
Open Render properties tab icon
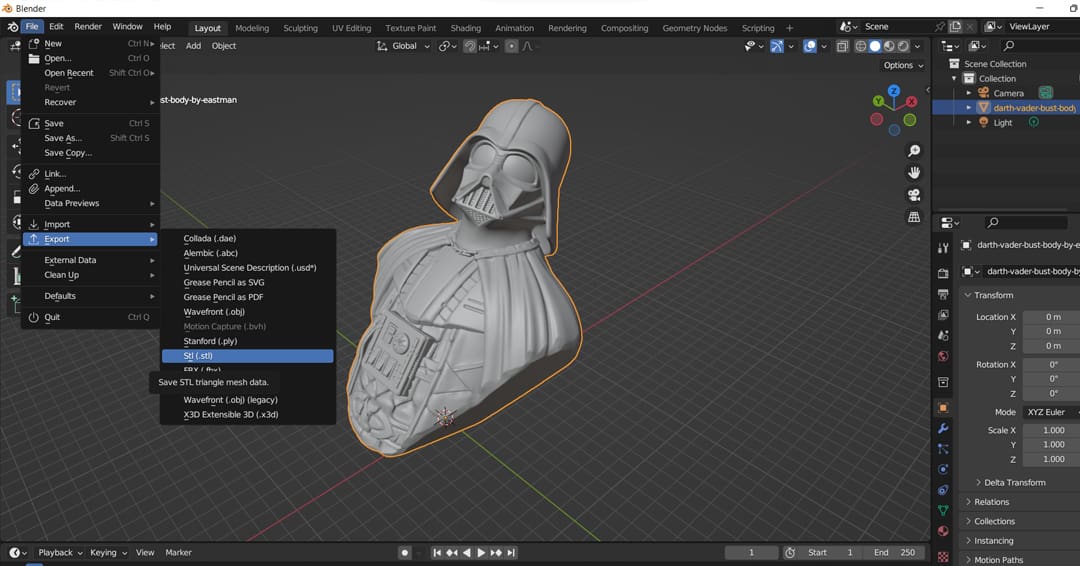click(943, 273)
